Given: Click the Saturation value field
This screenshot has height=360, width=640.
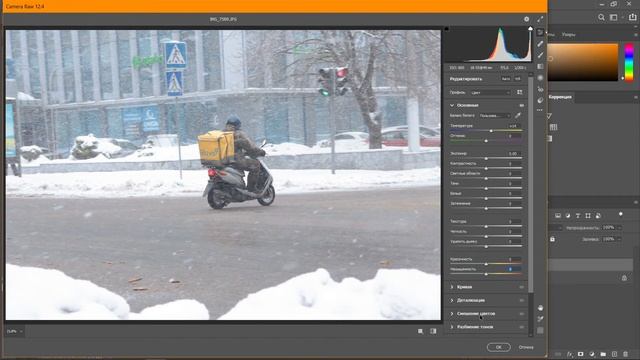Looking at the screenshot, I should coord(513,269).
